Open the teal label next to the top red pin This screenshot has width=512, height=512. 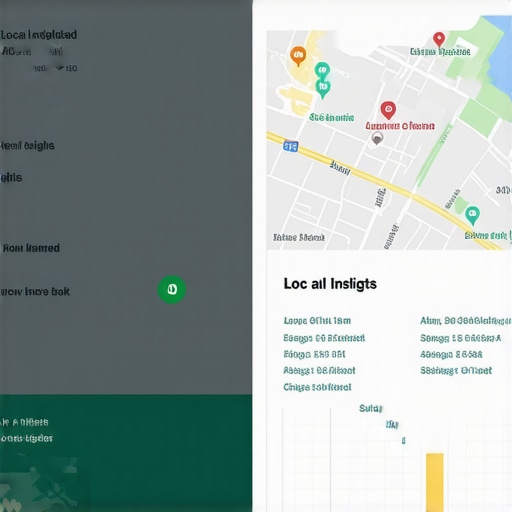440,52
